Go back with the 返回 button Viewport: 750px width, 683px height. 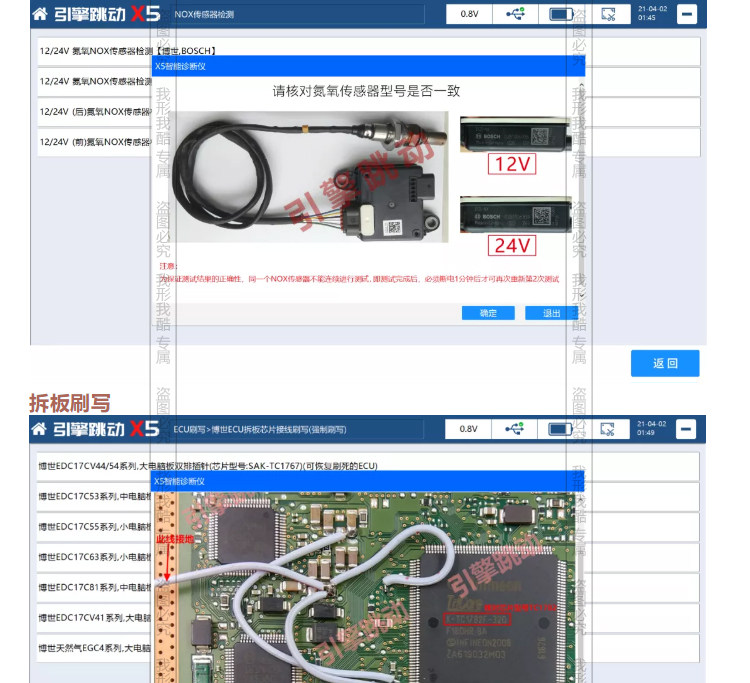click(665, 363)
